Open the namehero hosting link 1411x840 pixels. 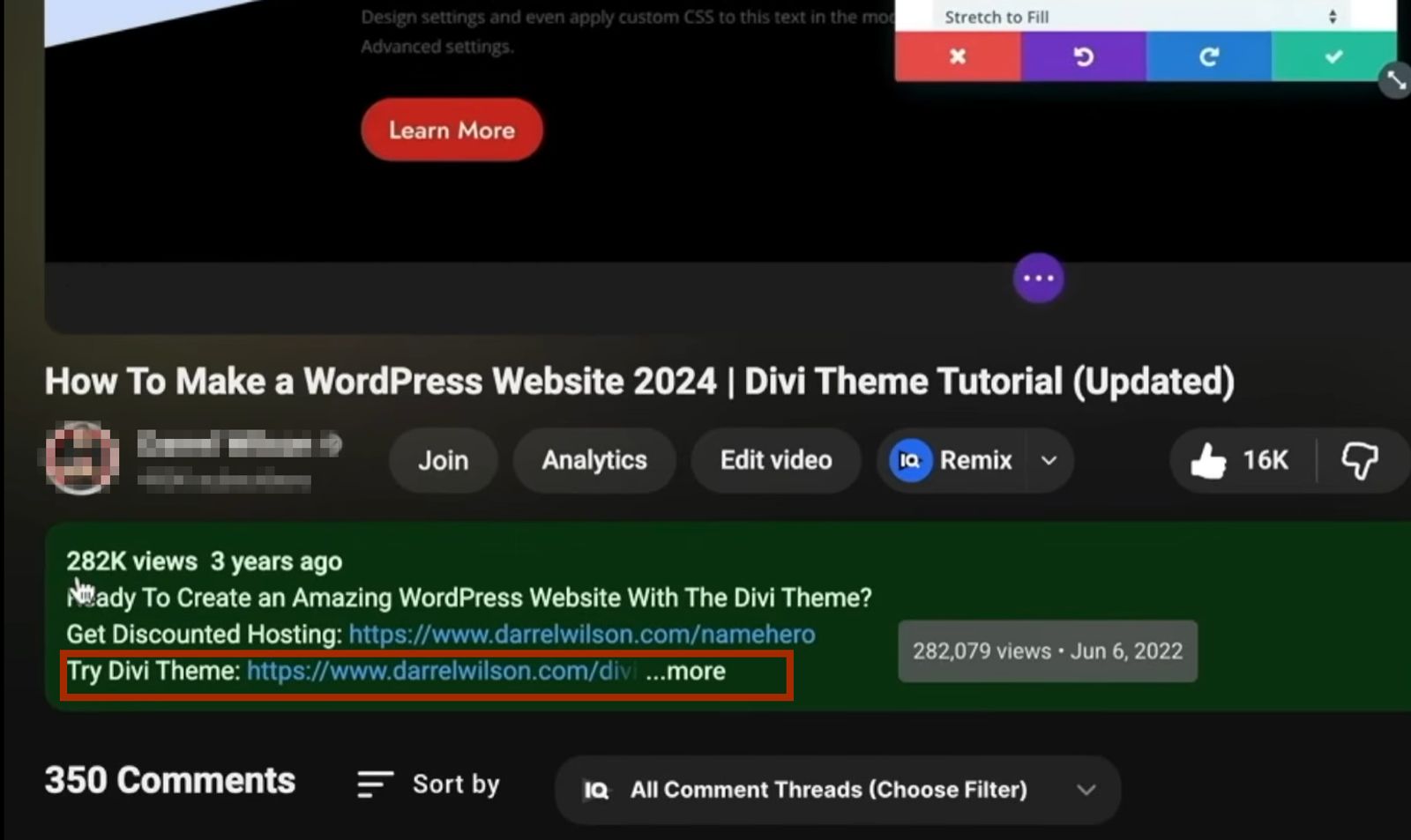pyautogui.click(x=581, y=634)
